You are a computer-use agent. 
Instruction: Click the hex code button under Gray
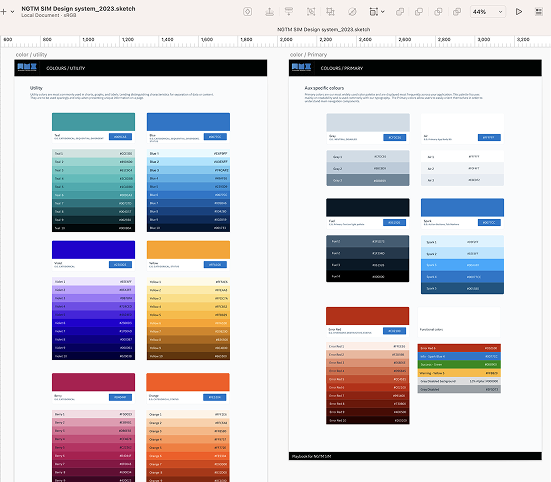coord(395,137)
